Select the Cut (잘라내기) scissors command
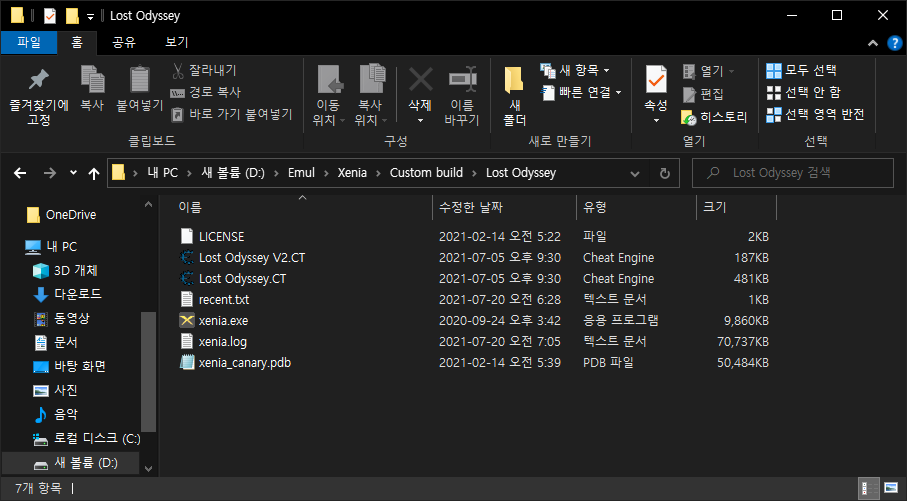 click(204, 71)
